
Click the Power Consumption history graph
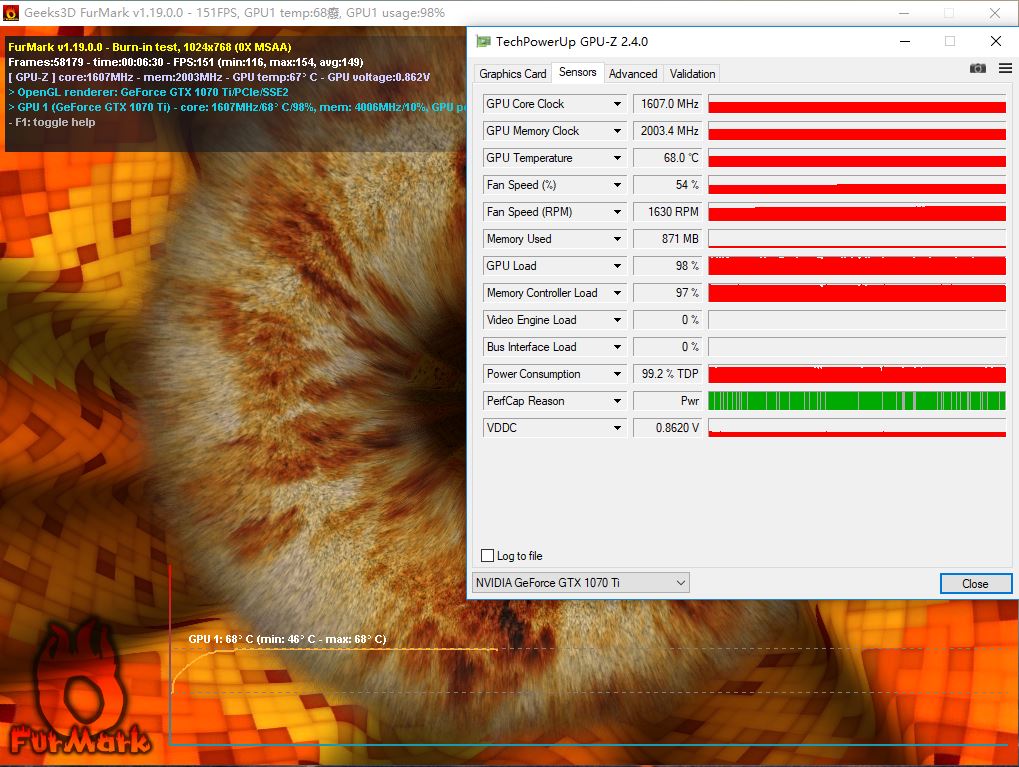click(x=857, y=374)
